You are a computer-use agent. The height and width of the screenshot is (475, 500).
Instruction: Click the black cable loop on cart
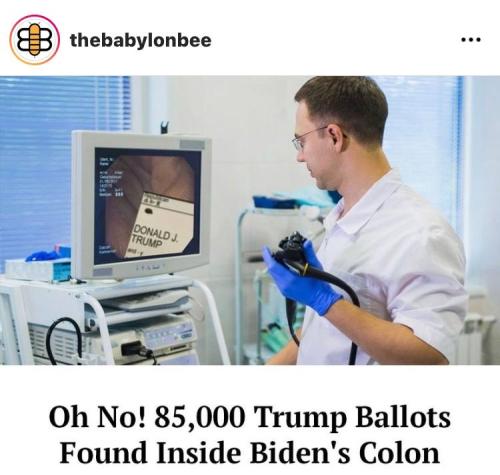[x=64, y=340]
